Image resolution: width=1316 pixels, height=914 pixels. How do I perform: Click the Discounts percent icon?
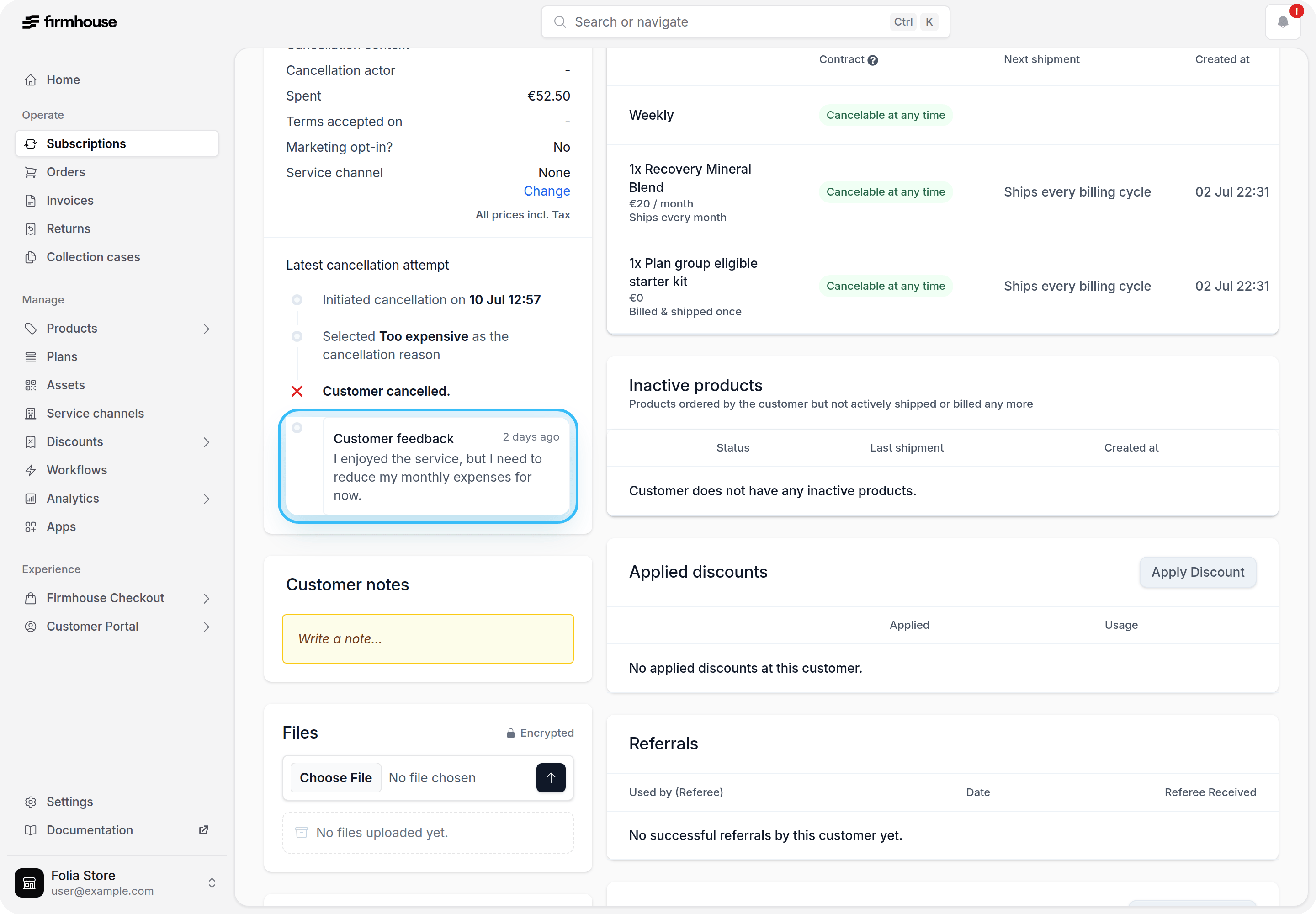[x=31, y=441]
